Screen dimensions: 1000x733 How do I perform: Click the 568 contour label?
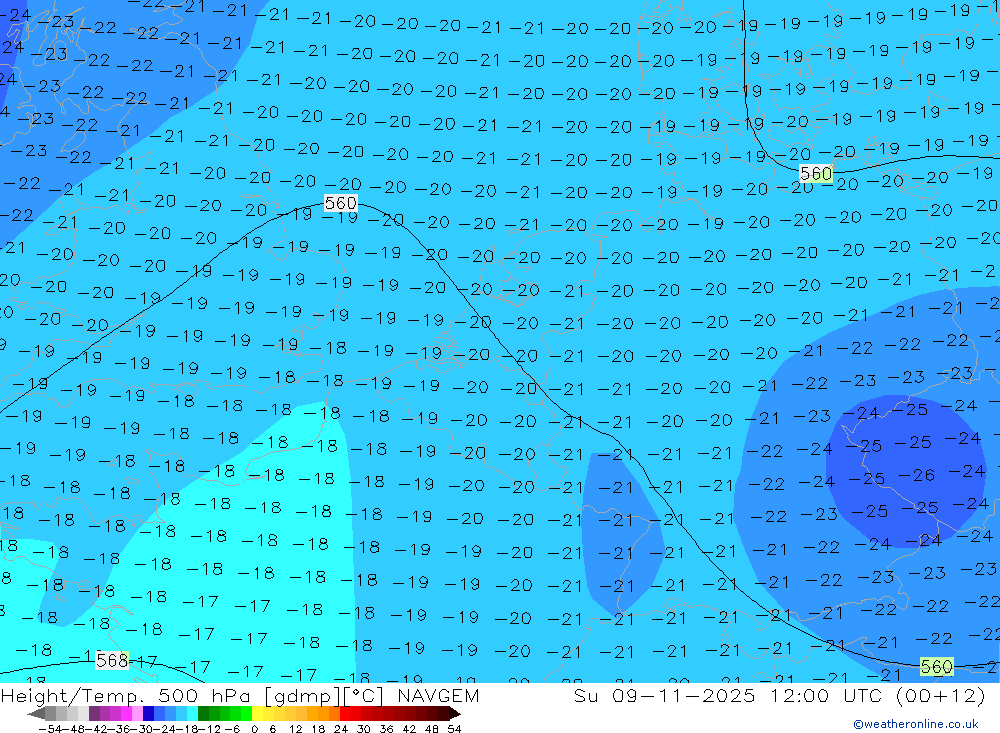(112, 660)
